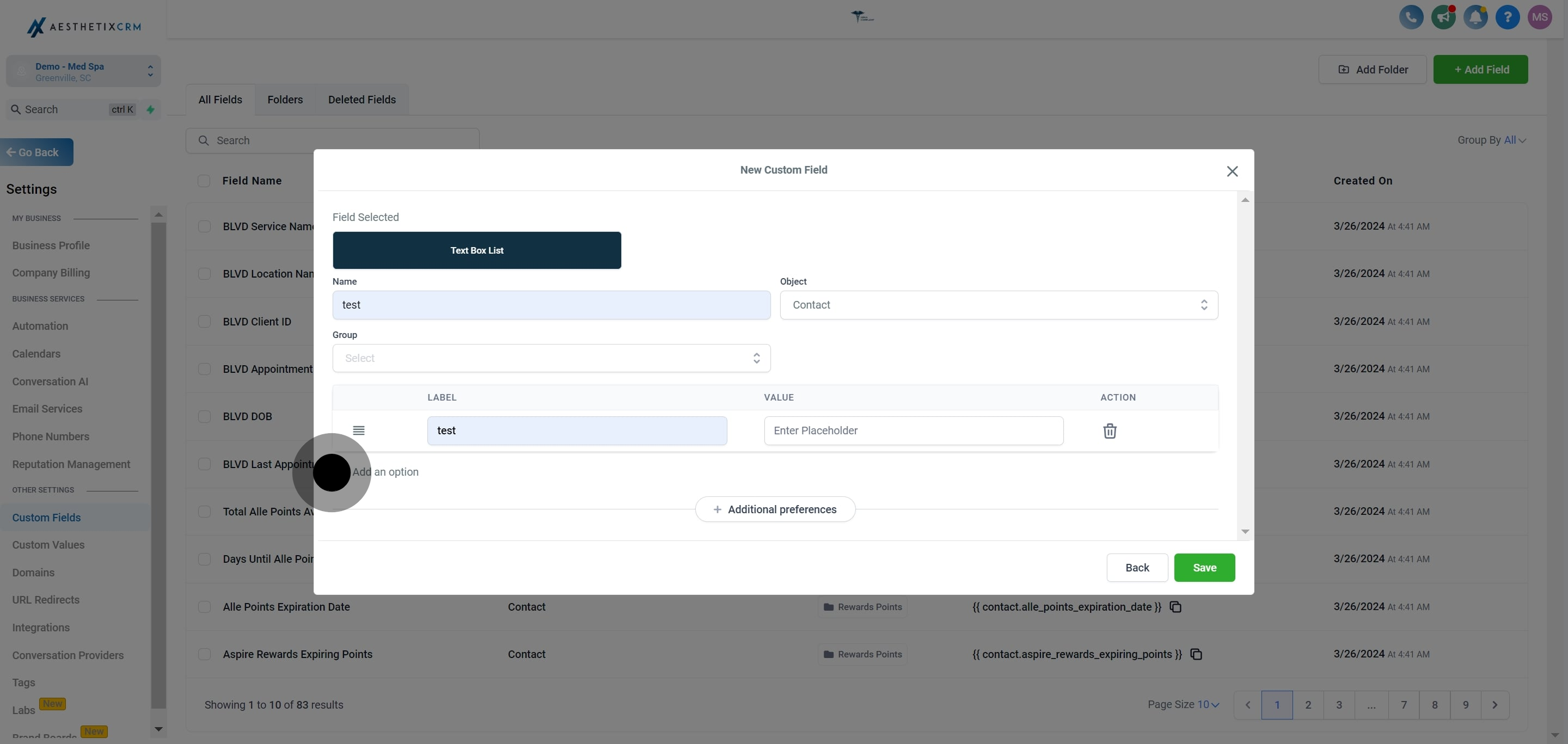Click the drag handle for the test option
Screen dimensions: 1568x744
tap(359, 431)
